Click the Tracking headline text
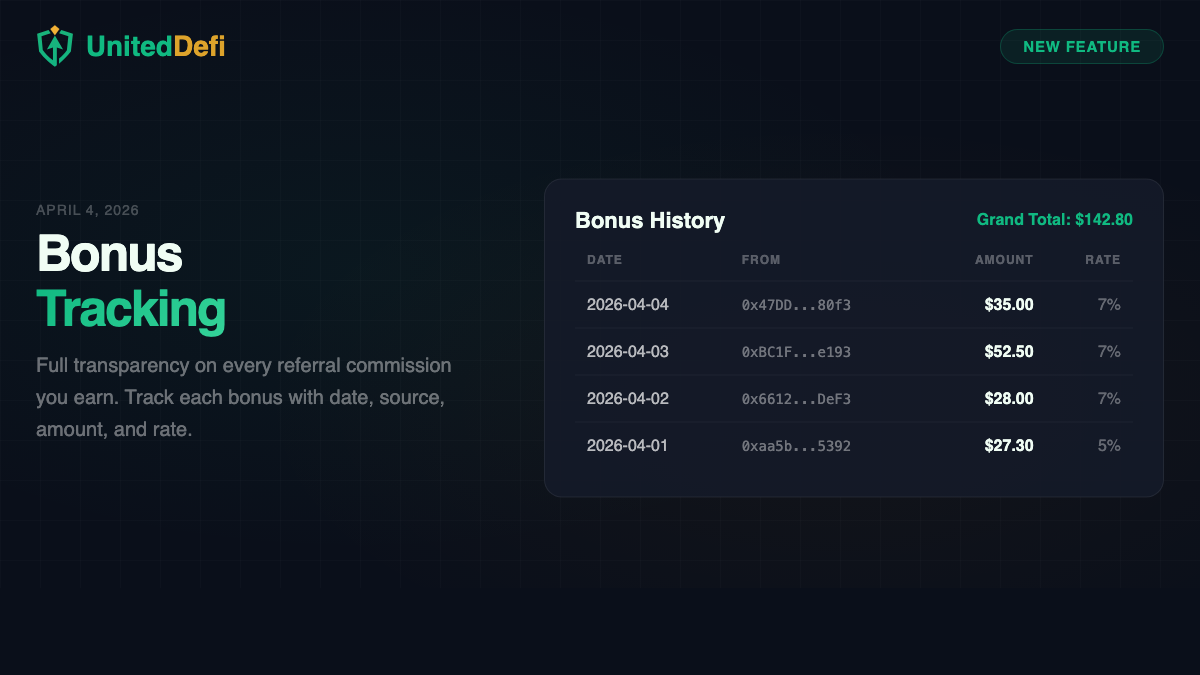The width and height of the screenshot is (1200, 675). (x=131, y=310)
